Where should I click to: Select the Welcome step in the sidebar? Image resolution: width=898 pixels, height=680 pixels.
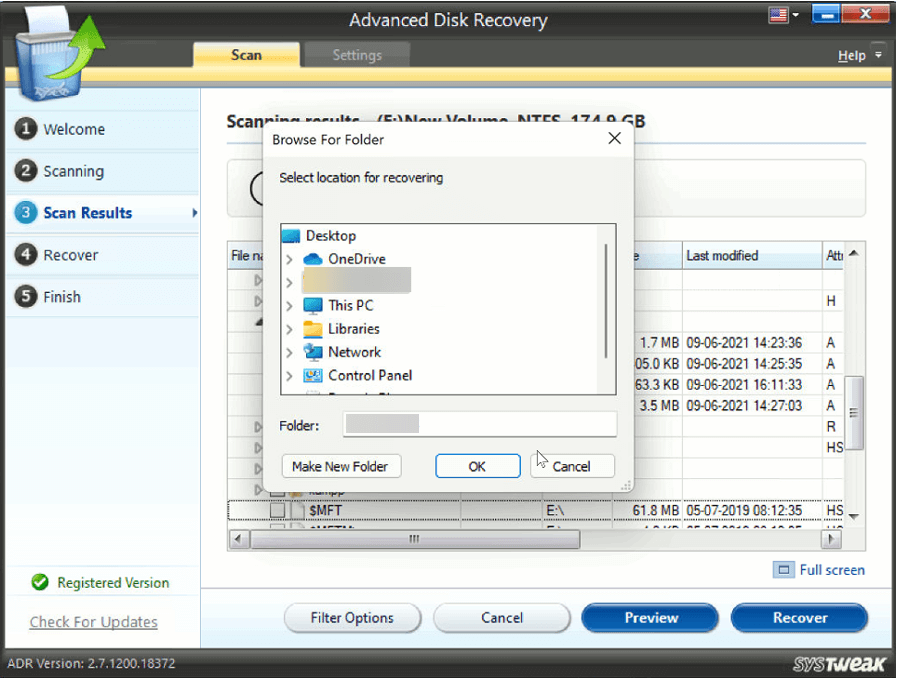[x=75, y=129]
